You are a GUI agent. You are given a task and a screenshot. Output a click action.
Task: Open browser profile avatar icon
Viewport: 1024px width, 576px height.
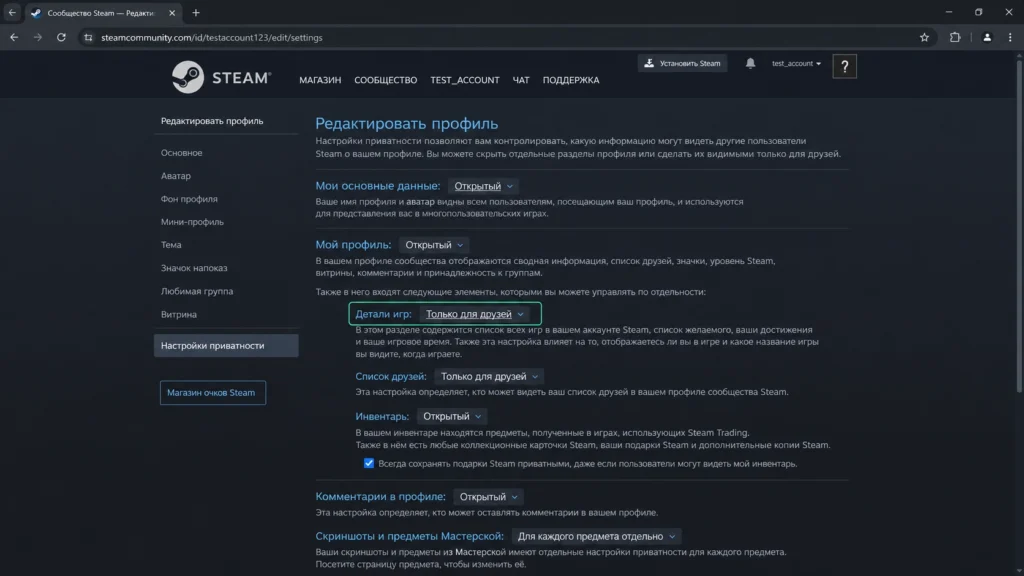[x=987, y=37]
